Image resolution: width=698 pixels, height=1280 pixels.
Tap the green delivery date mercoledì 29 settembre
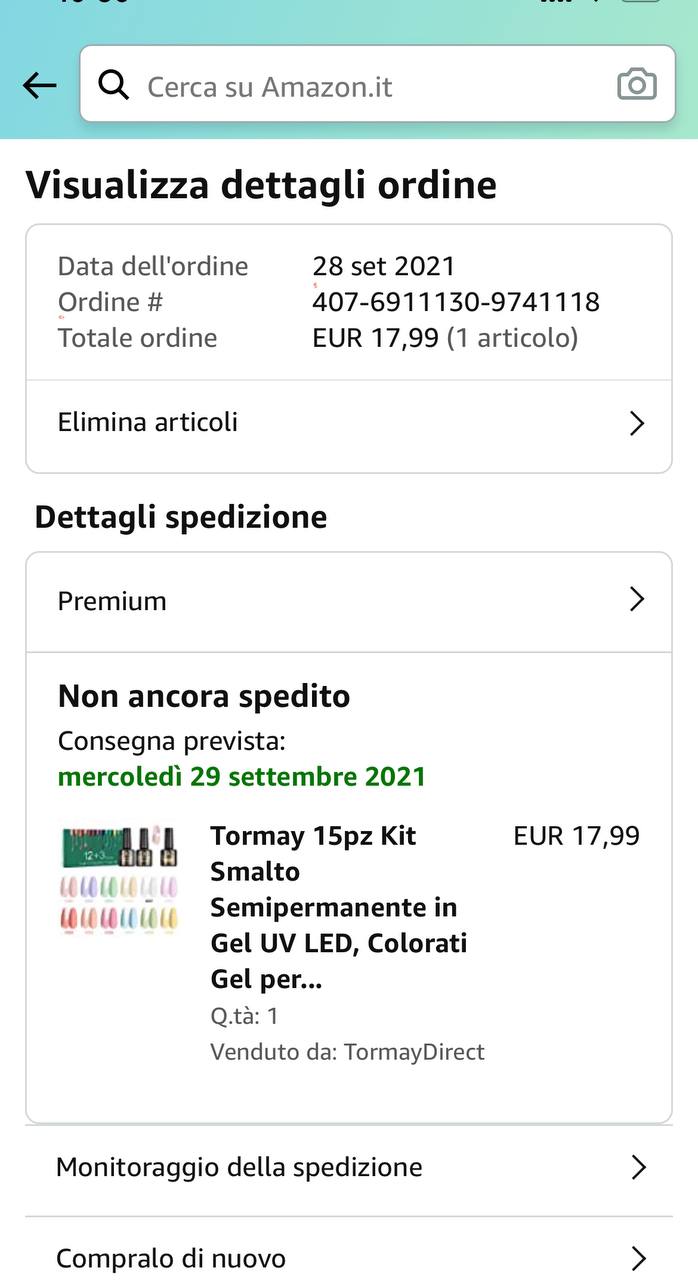point(242,777)
